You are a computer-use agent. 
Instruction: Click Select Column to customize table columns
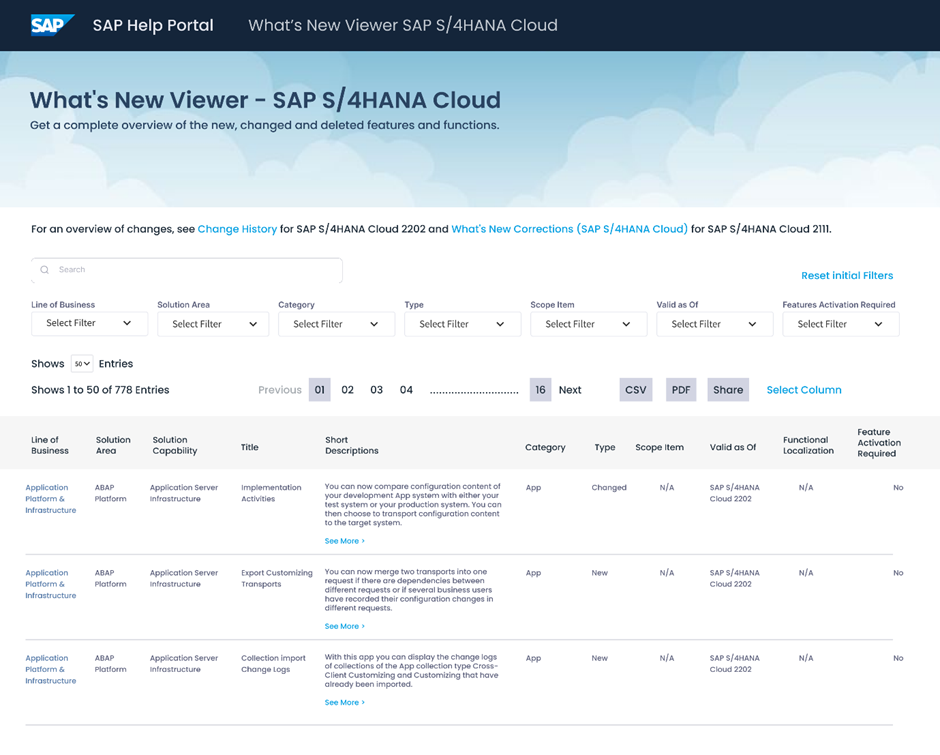coord(804,390)
